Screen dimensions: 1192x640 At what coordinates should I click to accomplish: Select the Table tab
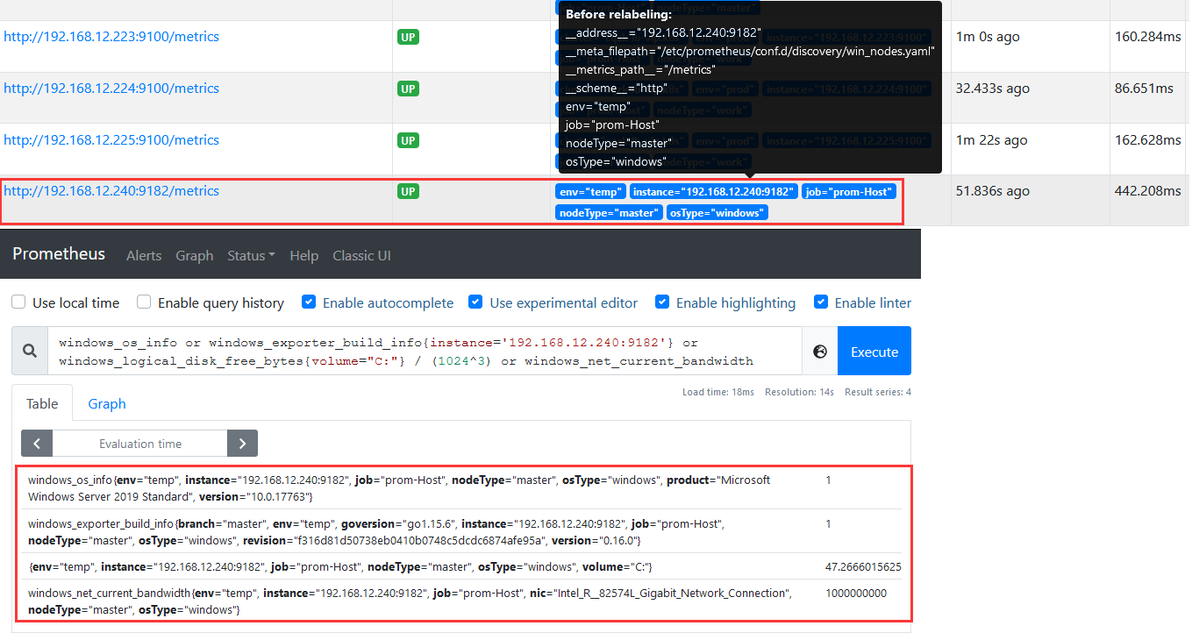click(42, 404)
